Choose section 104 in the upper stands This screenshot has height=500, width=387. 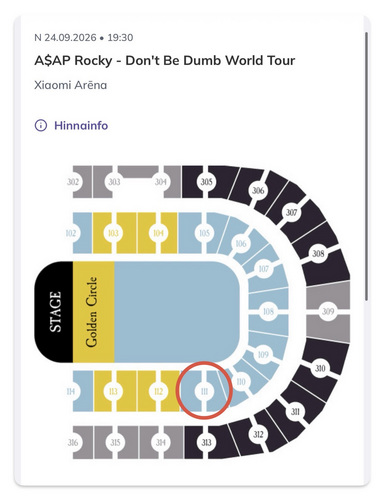(x=158, y=233)
